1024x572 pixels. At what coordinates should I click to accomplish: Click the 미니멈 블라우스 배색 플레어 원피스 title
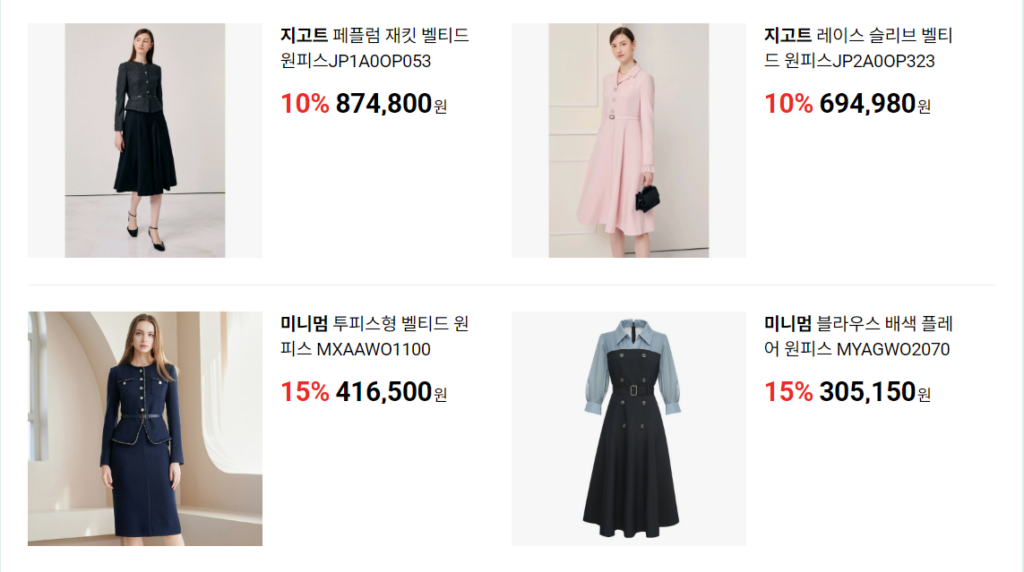pos(859,336)
